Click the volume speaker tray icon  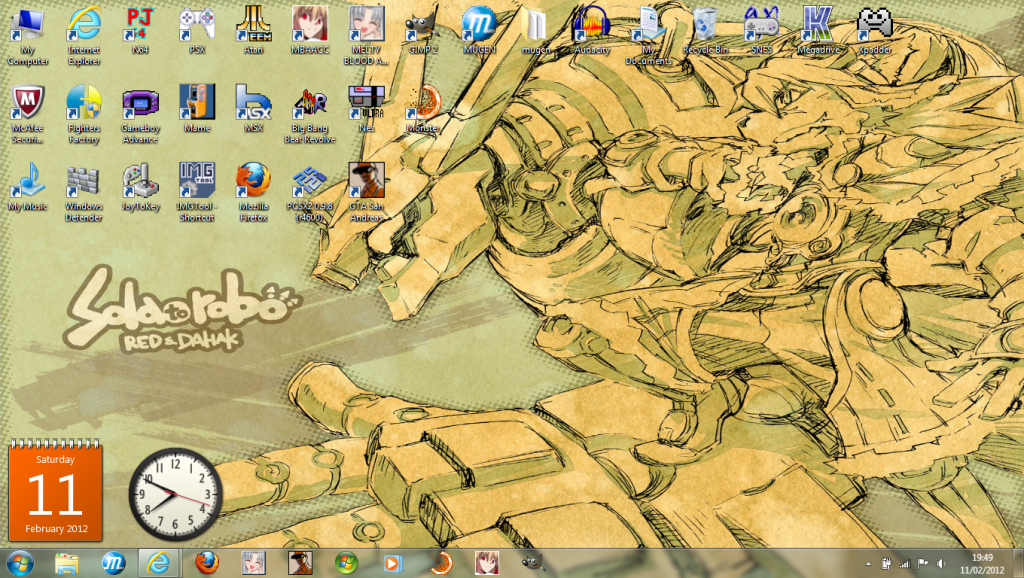coord(941,564)
